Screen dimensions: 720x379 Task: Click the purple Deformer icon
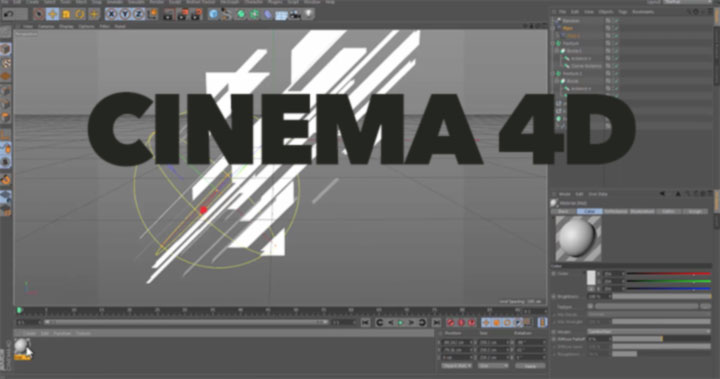pos(268,14)
